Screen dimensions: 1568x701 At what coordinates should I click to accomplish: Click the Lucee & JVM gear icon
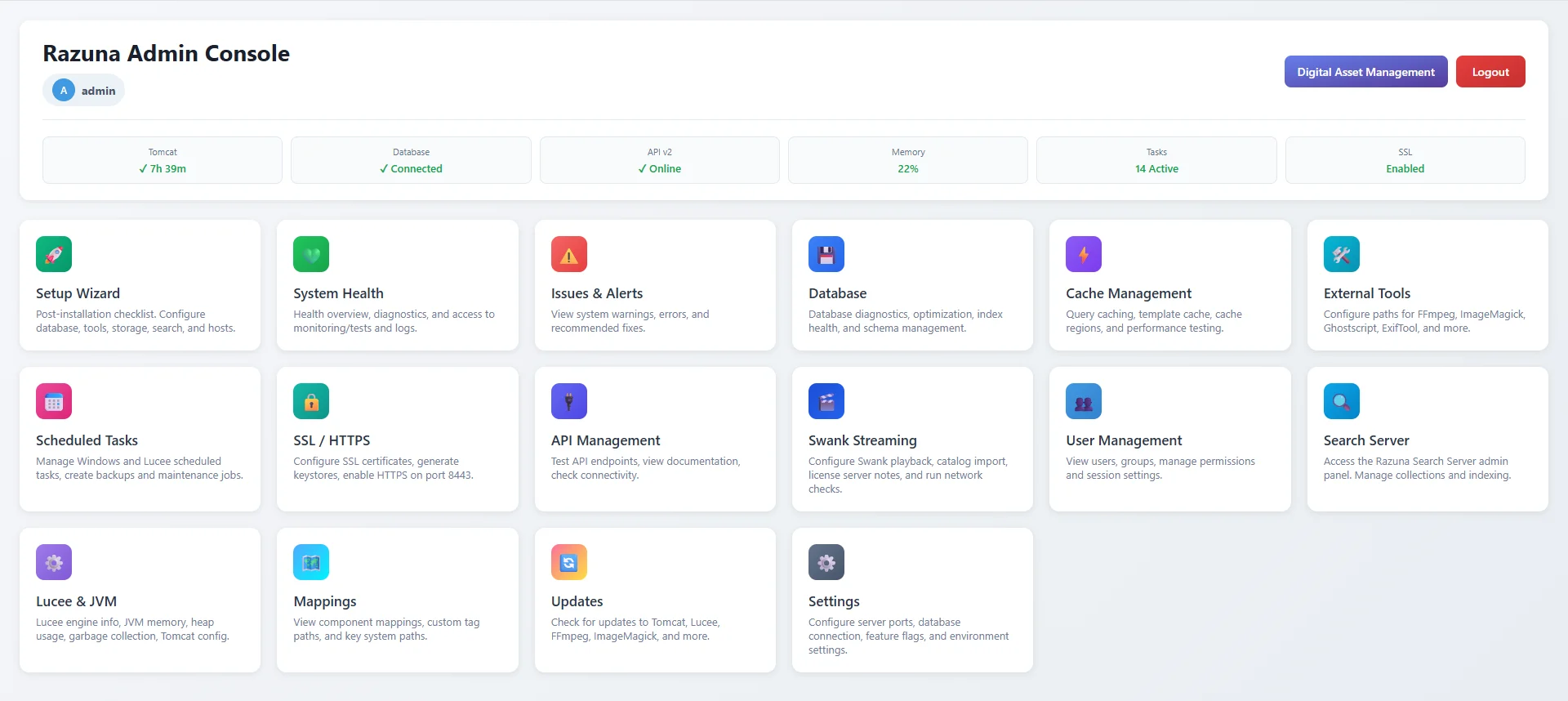point(54,562)
